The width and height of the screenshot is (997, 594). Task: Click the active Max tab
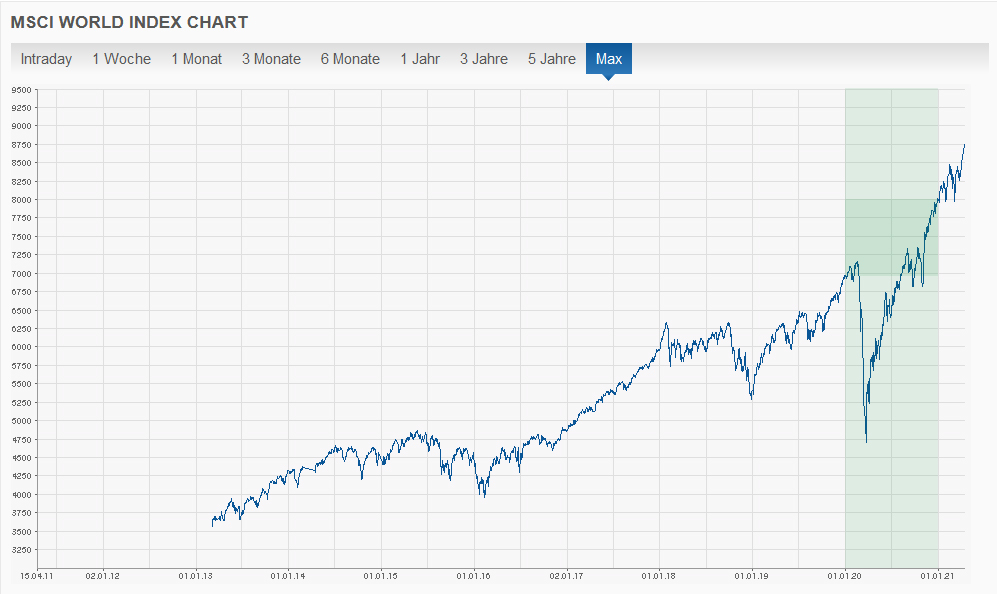609,59
